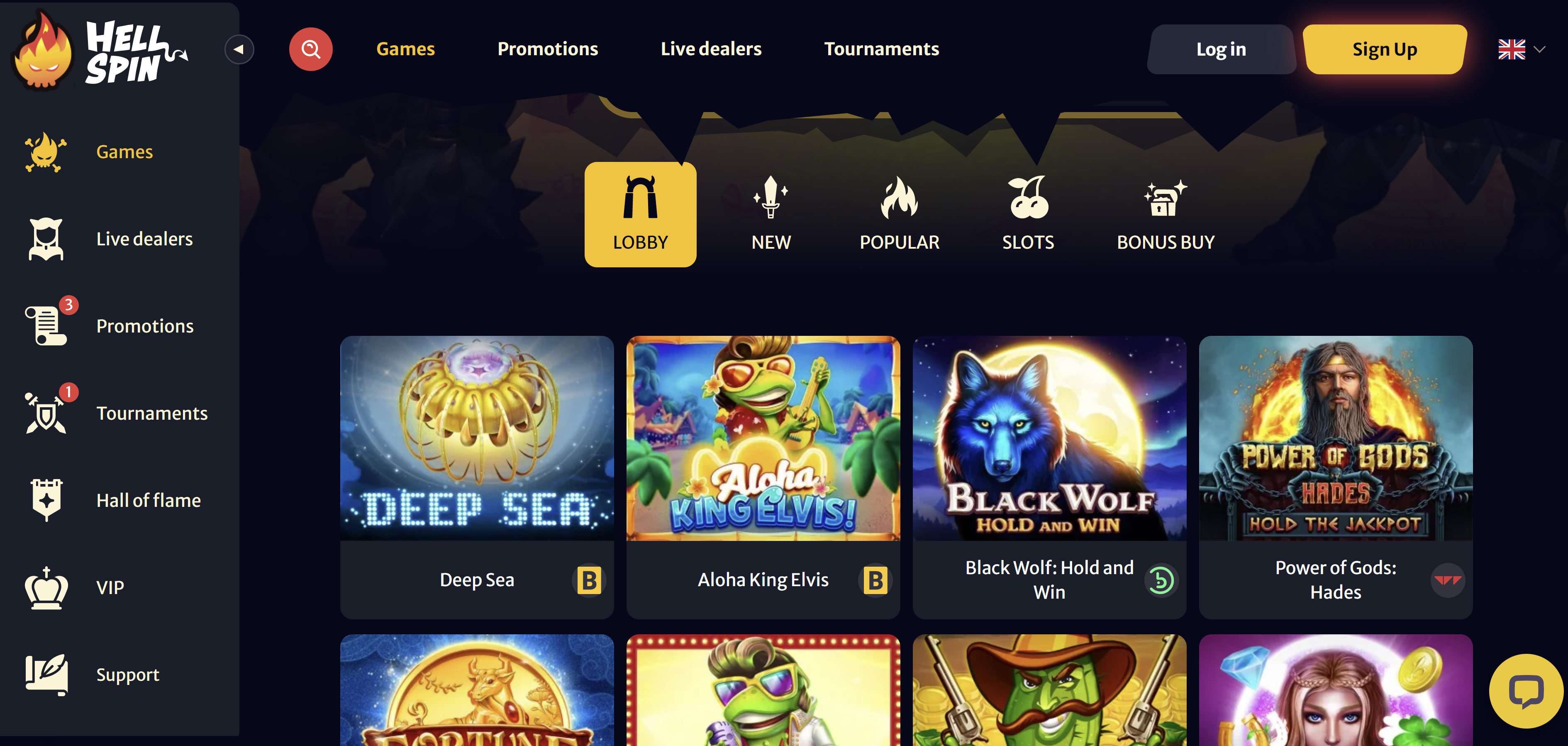The height and width of the screenshot is (746, 1568).
Task: Click the Log in button
Action: [x=1221, y=49]
